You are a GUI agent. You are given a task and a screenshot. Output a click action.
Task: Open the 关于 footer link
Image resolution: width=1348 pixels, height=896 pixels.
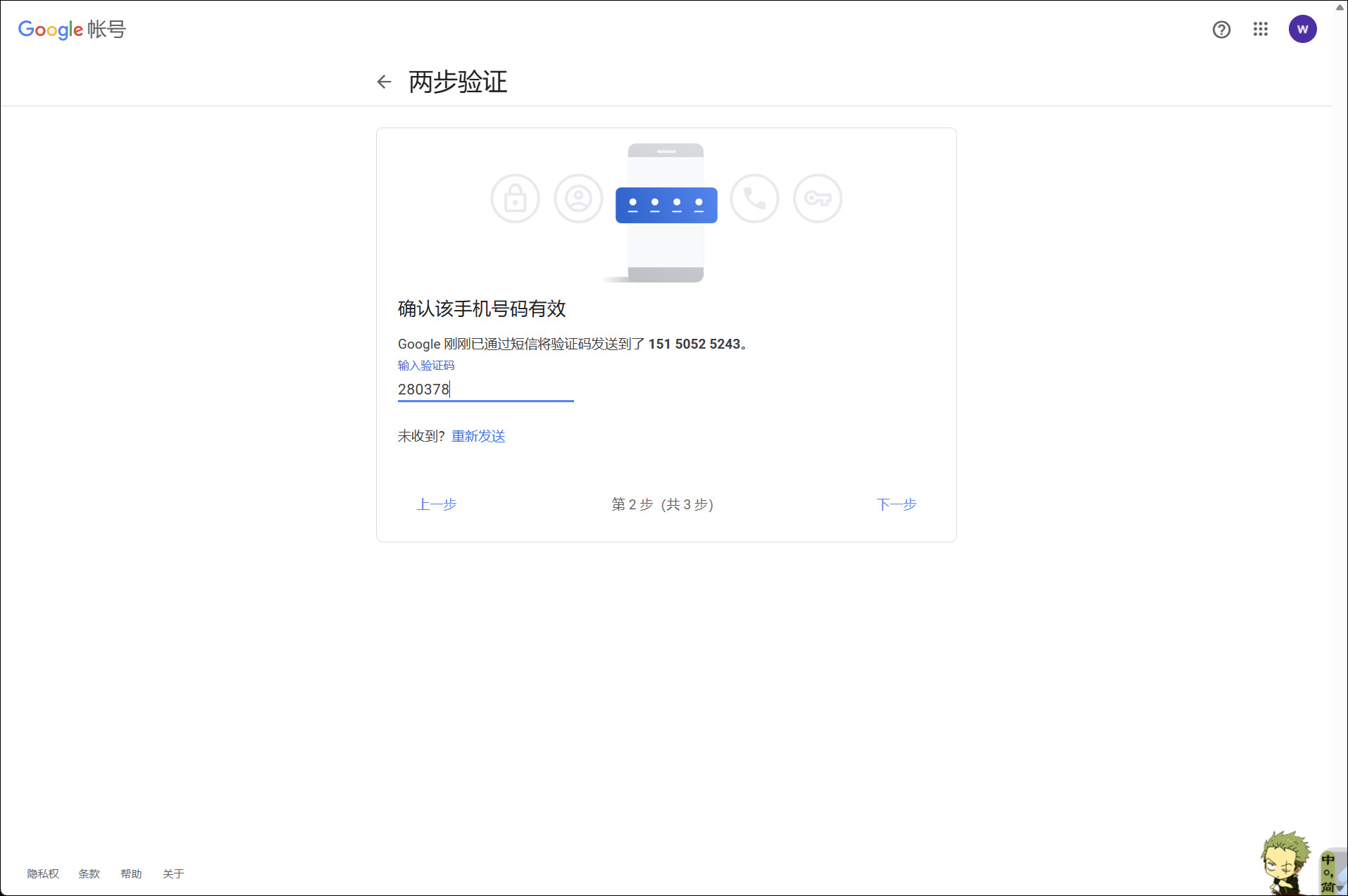coord(173,874)
